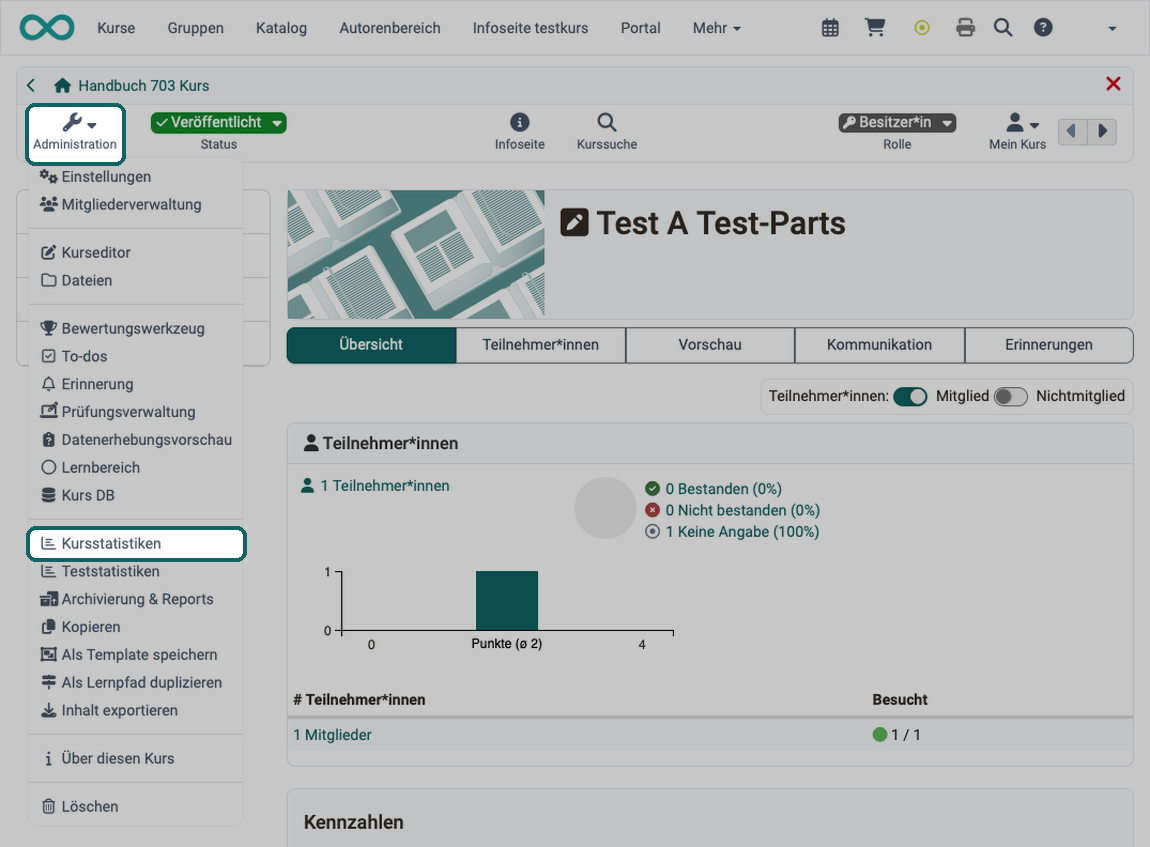Click the edit icon beside Test A Test-Parts
Screen dimensions: 1150x847
click(x=574, y=222)
